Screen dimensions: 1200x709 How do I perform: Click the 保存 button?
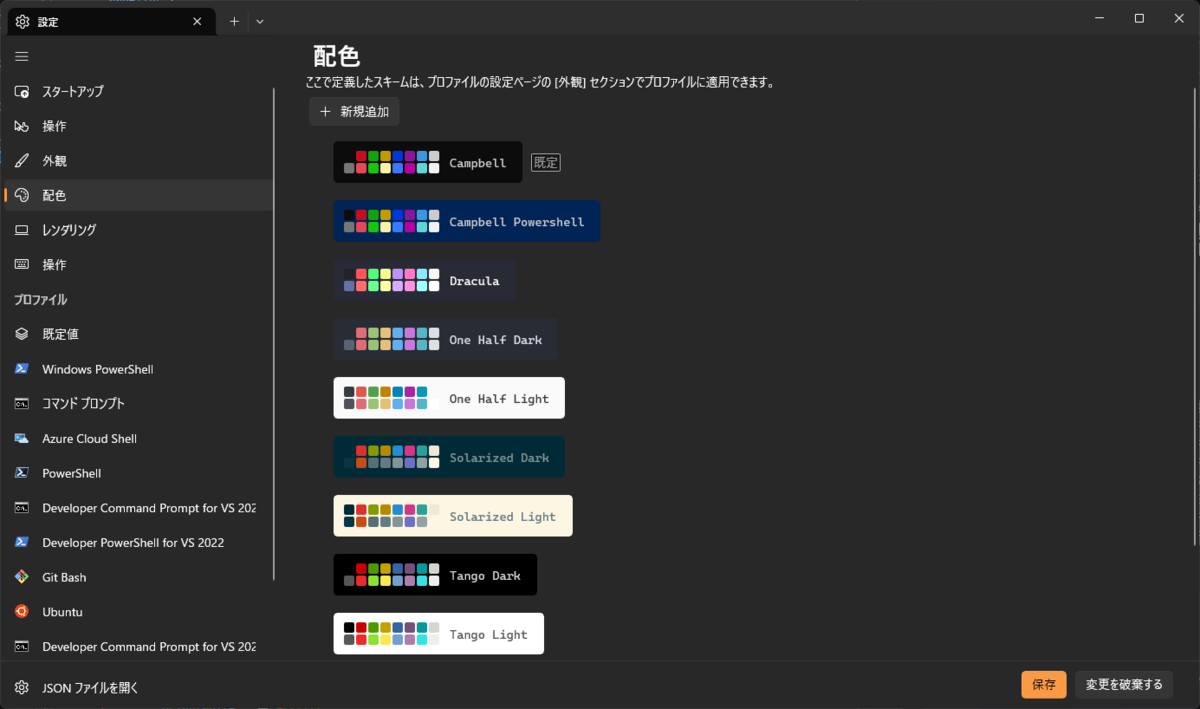click(x=1044, y=685)
